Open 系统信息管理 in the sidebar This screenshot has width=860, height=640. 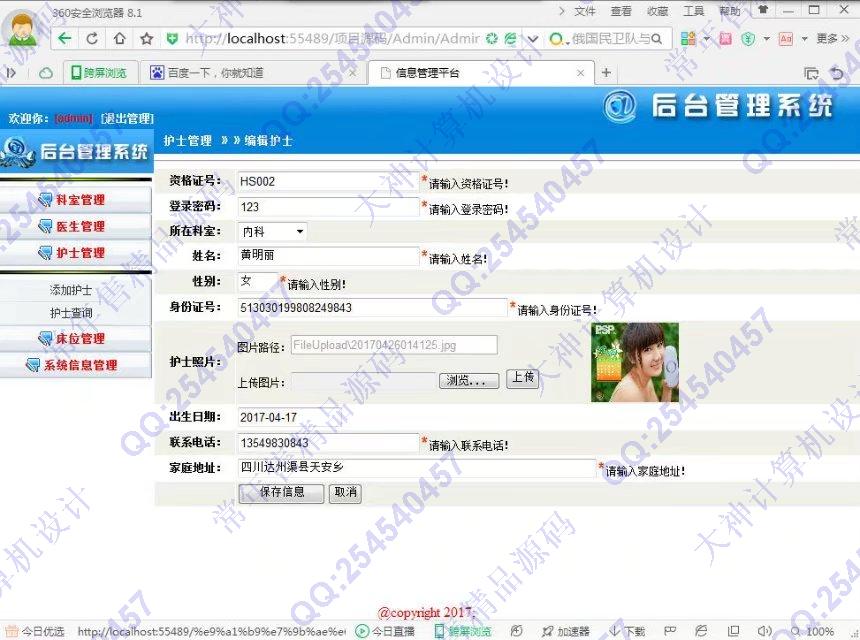coord(76,365)
